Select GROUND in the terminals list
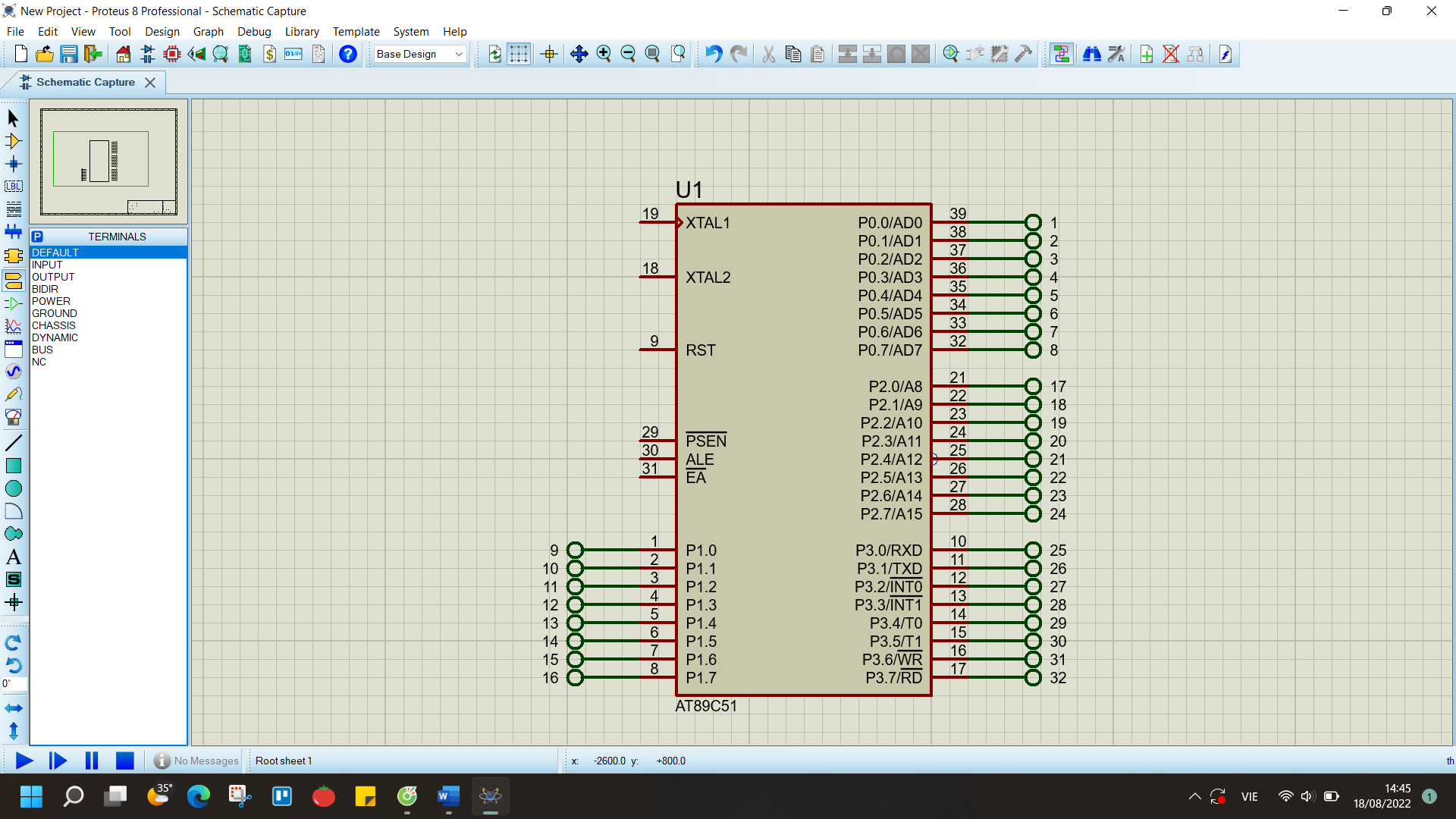Screen dimensions: 1456x819 click(x=54, y=313)
